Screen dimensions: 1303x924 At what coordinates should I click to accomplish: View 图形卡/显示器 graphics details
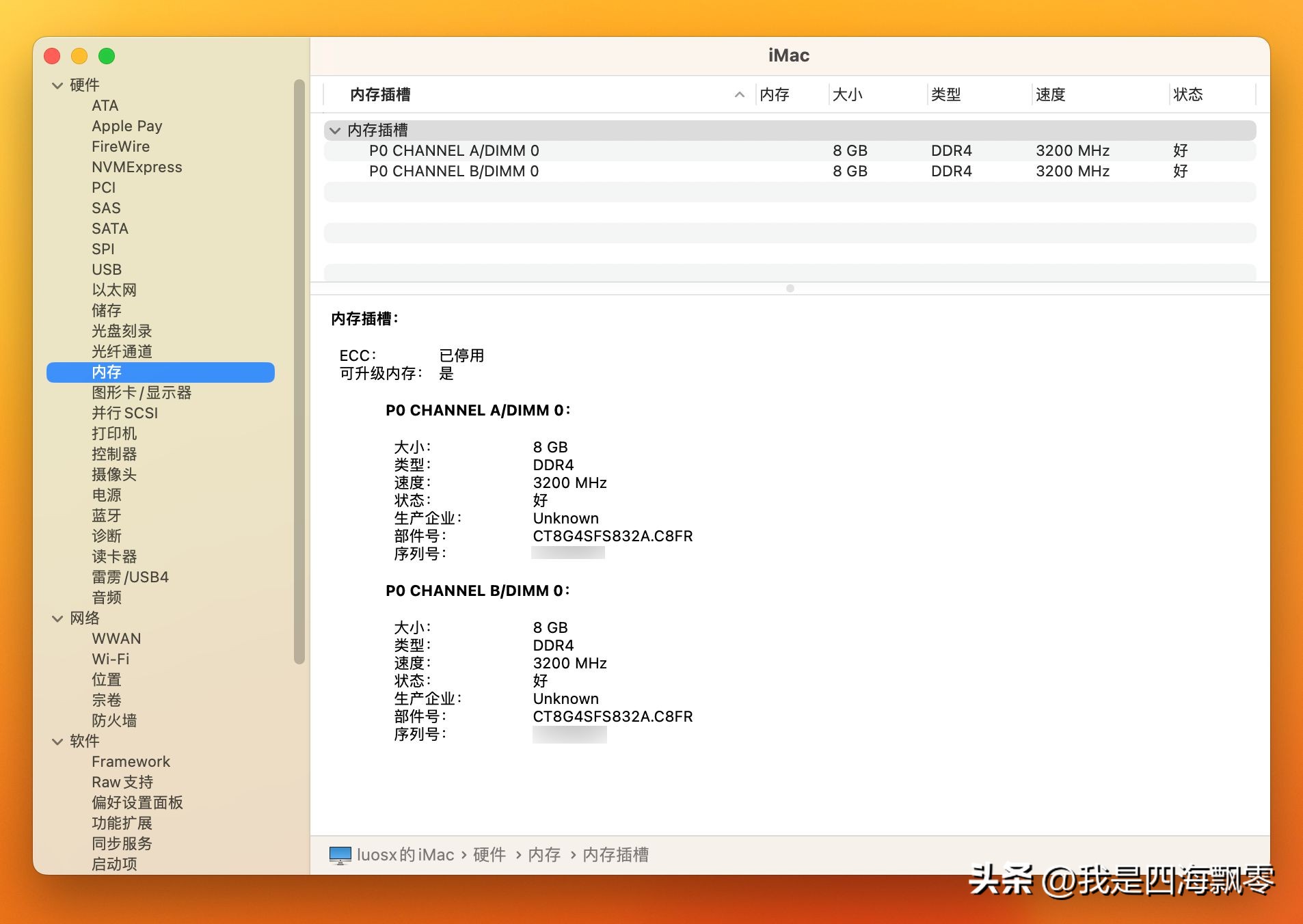point(141,393)
